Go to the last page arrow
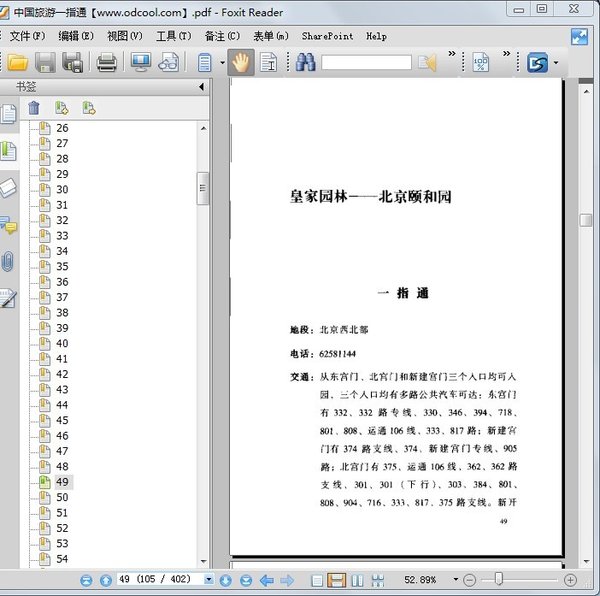Image resolution: width=600 pixels, height=596 pixels. coord(245,580)
